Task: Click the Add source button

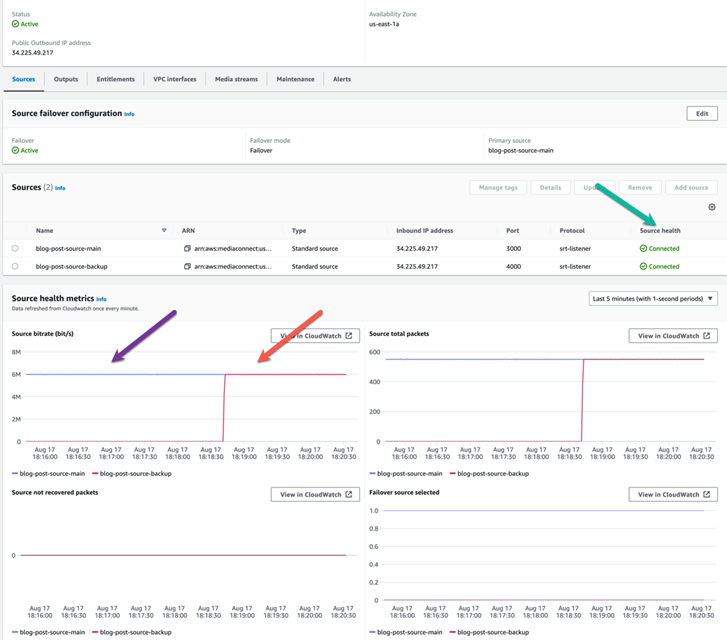Action: [x=690, y=187]
